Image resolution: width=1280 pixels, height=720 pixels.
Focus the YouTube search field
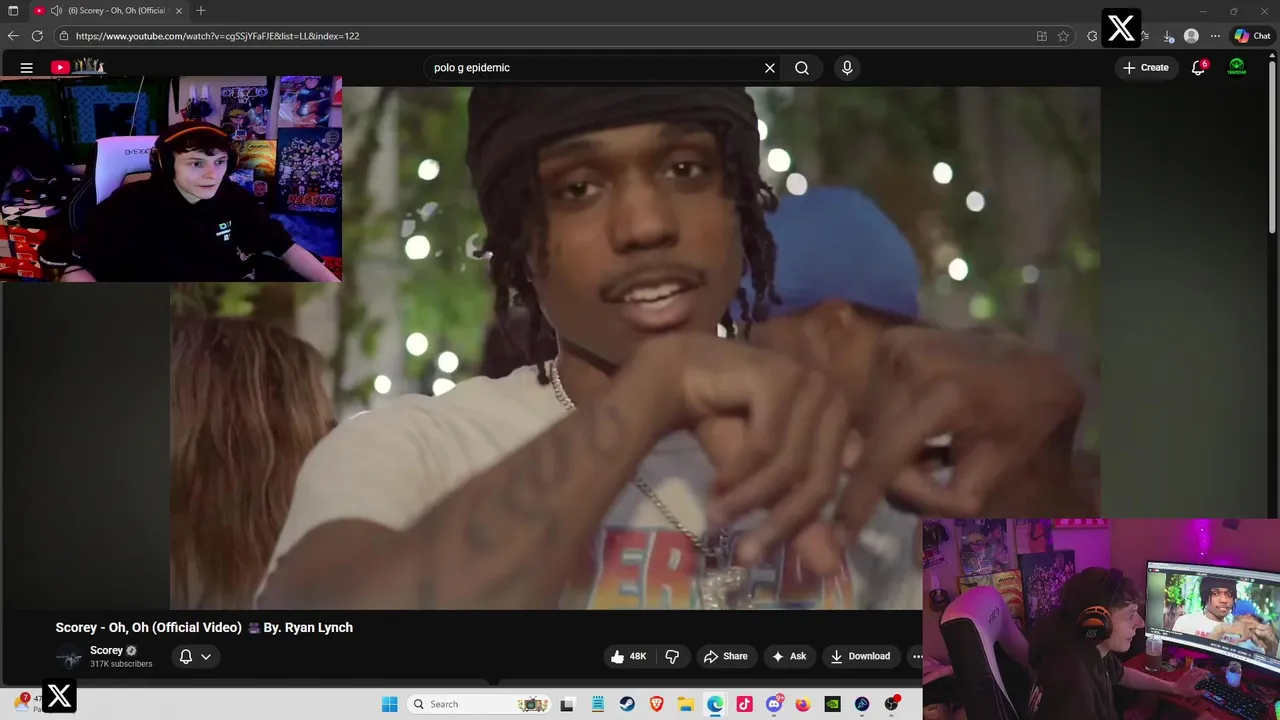[x=595, y=68]
